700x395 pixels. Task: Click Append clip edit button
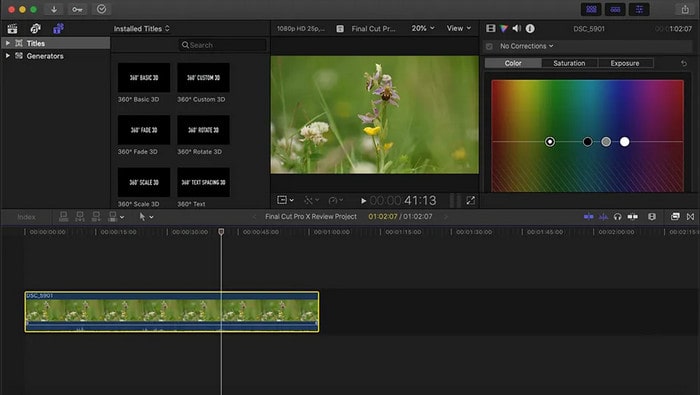96,217
